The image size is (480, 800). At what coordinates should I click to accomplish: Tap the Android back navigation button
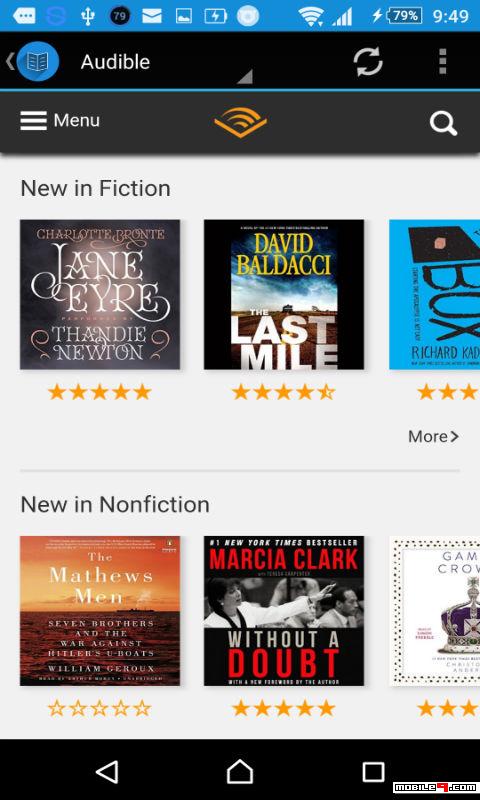108,771
